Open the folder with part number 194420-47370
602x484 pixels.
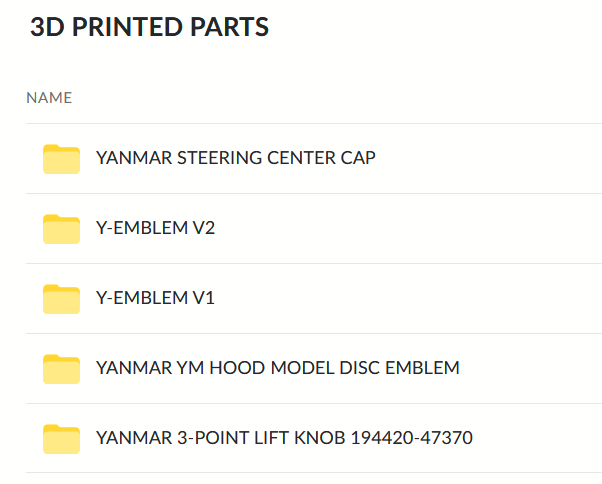click(x=284, y=438)
